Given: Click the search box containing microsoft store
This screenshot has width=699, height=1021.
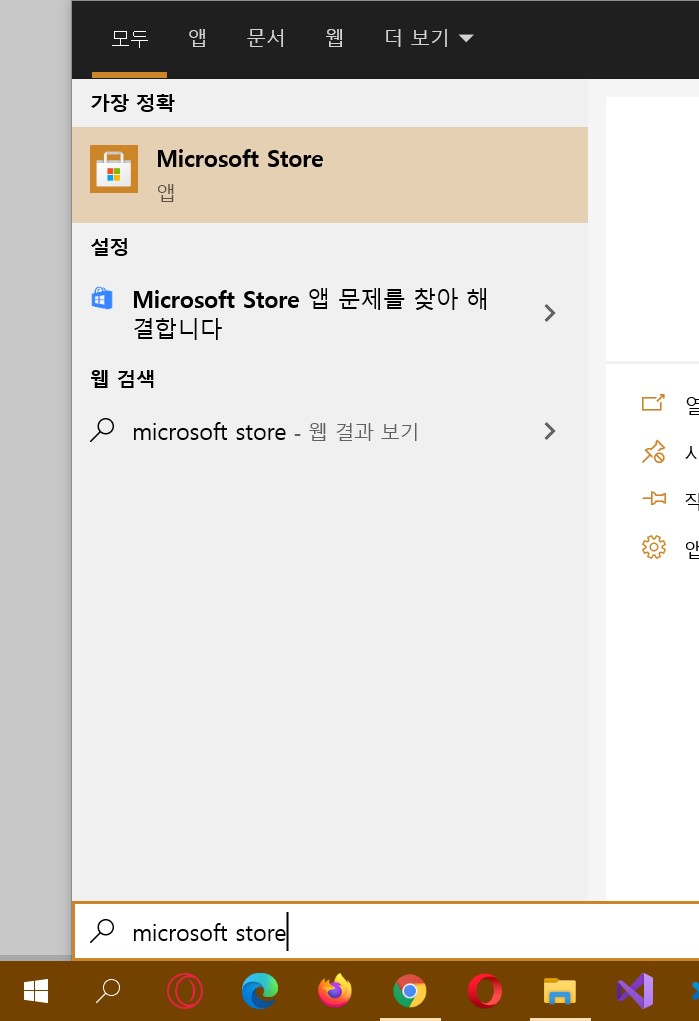Looking at the screenshot, I should point(387,931).
